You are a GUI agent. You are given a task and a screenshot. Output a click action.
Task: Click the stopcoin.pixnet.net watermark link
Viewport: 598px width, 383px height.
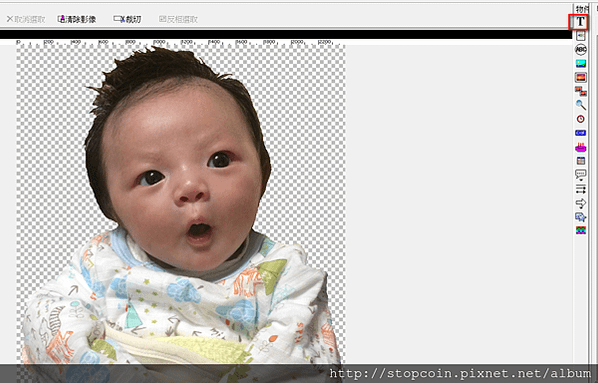tap(460, 373)
